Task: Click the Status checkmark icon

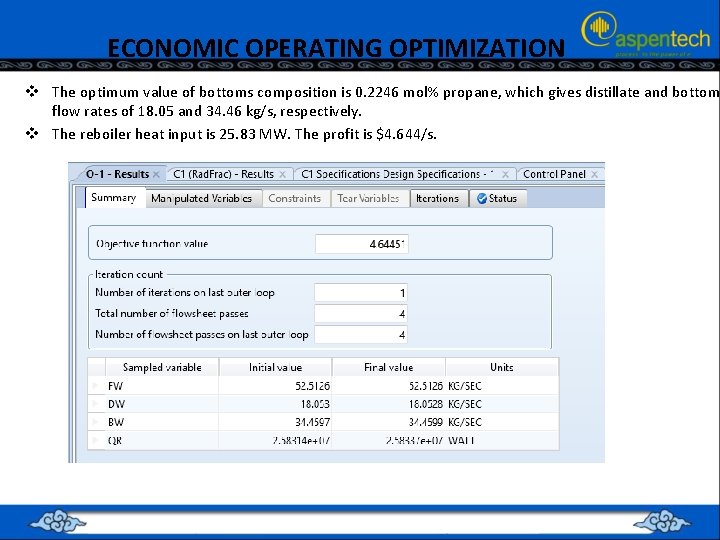Action: coord(482,198)
